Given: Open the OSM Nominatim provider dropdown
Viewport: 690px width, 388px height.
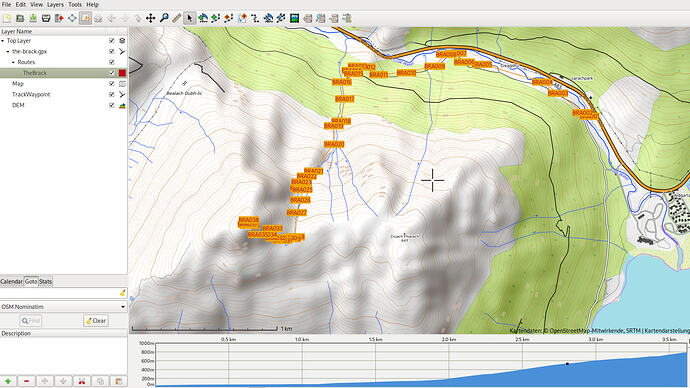Looking at the screenshot, I should [x=63, y=307].
